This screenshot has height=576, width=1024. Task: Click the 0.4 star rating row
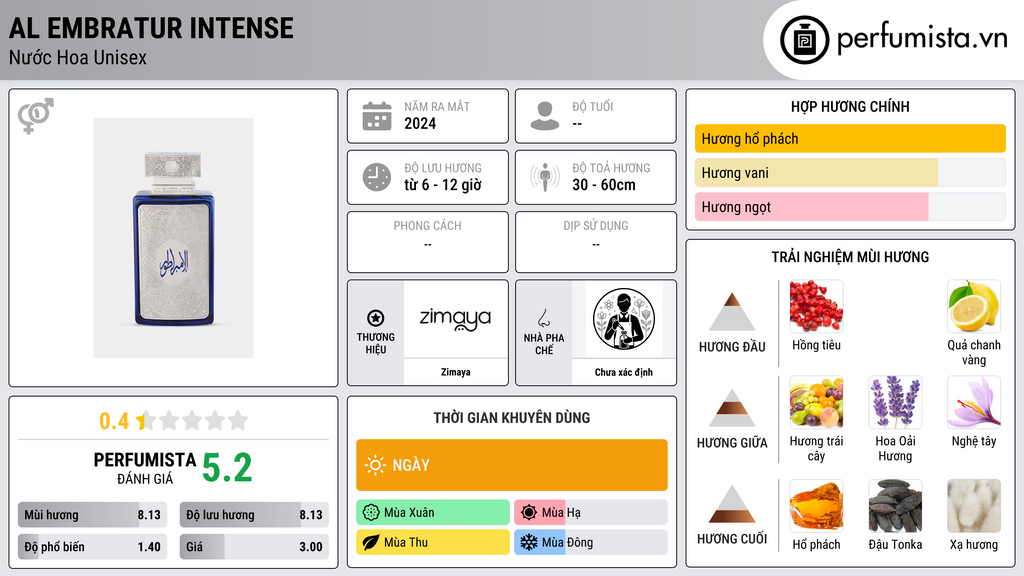(173, 421)
